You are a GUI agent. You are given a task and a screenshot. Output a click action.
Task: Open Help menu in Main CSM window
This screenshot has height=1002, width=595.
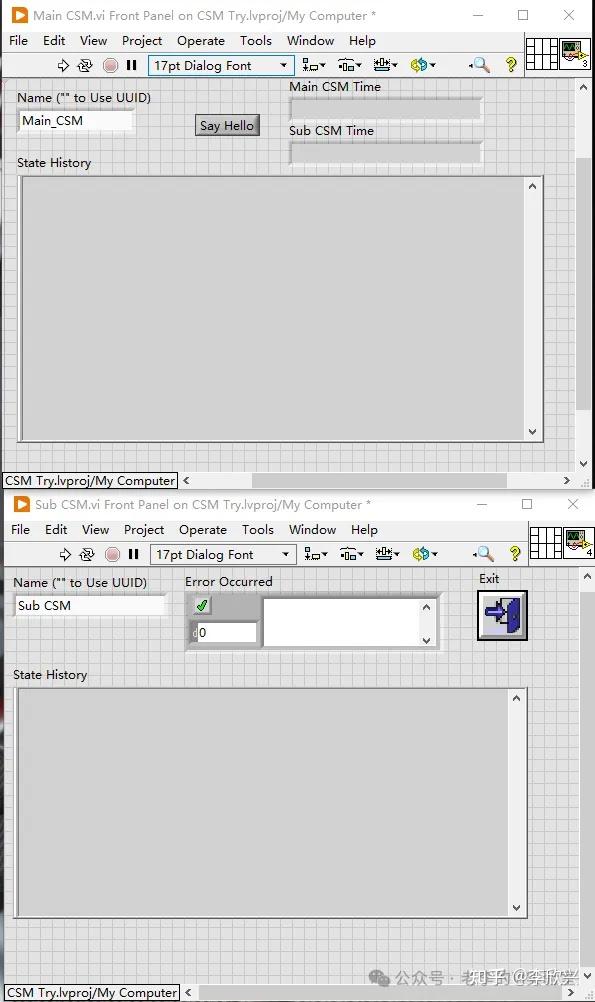tap(362, 40)
